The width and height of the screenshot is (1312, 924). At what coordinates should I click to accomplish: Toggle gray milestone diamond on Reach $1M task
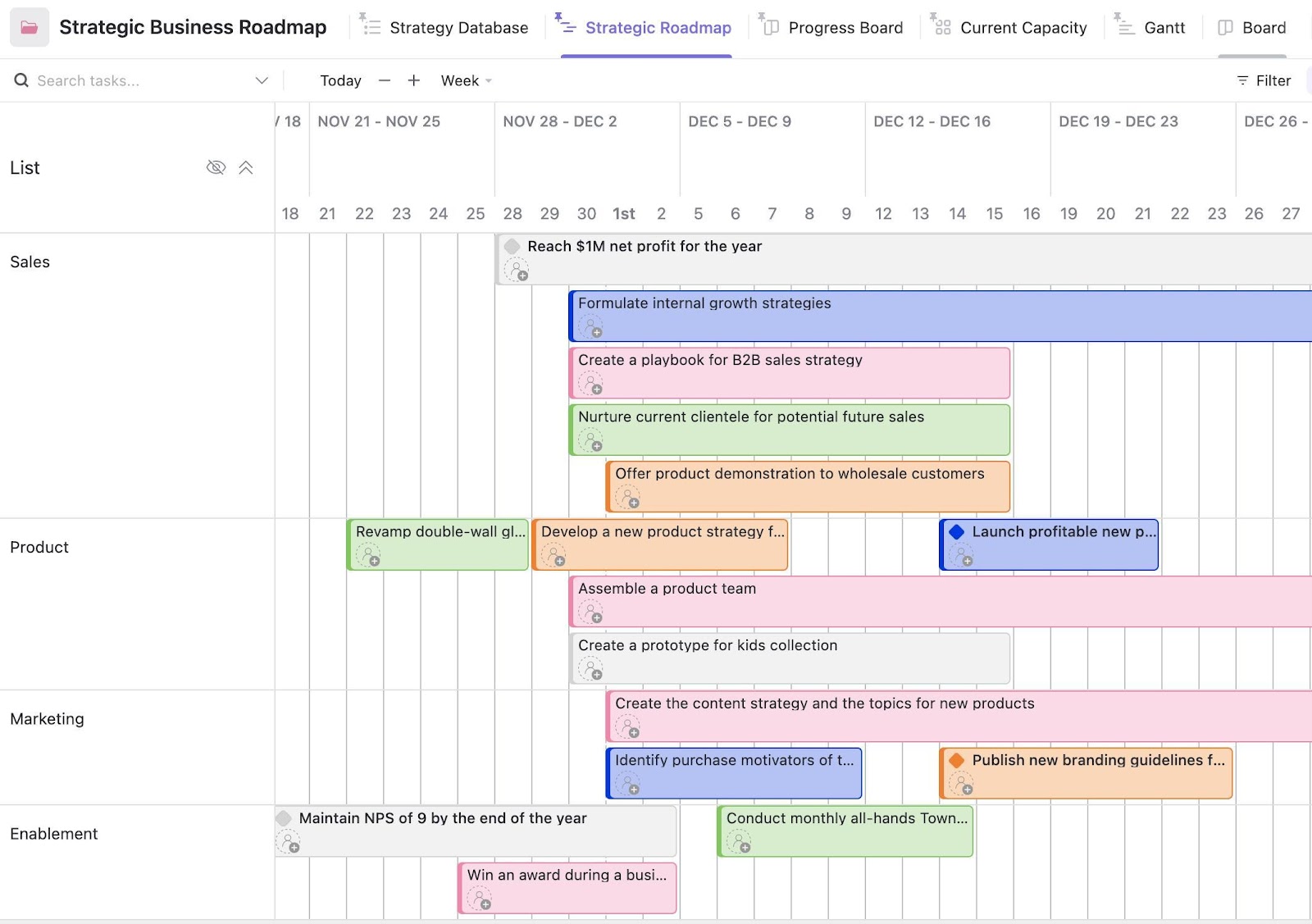(512, 247)
